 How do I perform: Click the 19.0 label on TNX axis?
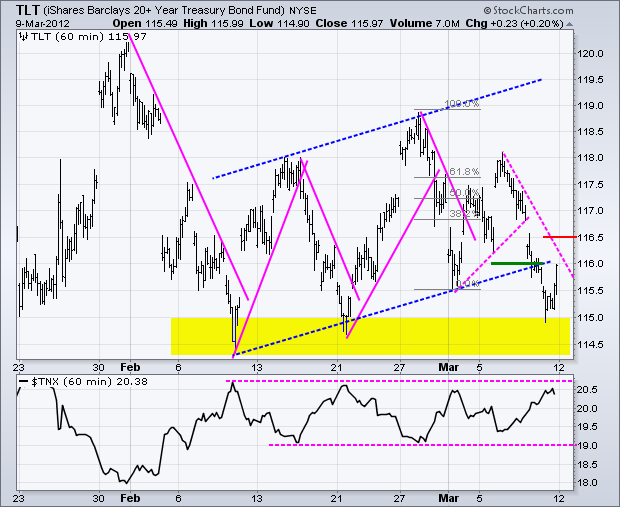coord(586,446)
